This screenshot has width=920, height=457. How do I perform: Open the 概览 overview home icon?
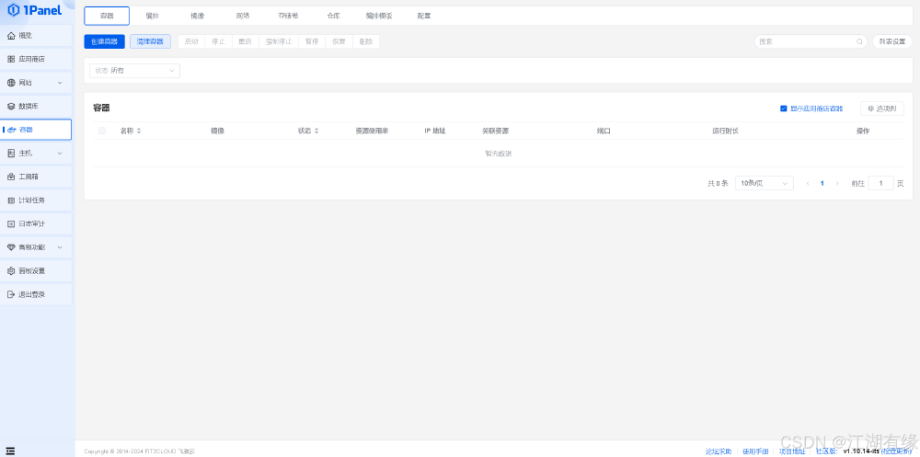[x=11, y=36]
